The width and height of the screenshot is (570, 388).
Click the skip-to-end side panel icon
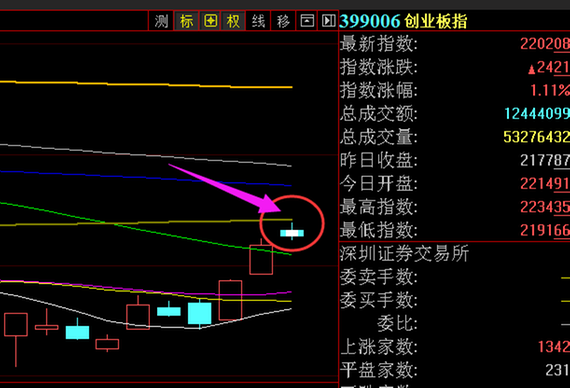[328, 21]
